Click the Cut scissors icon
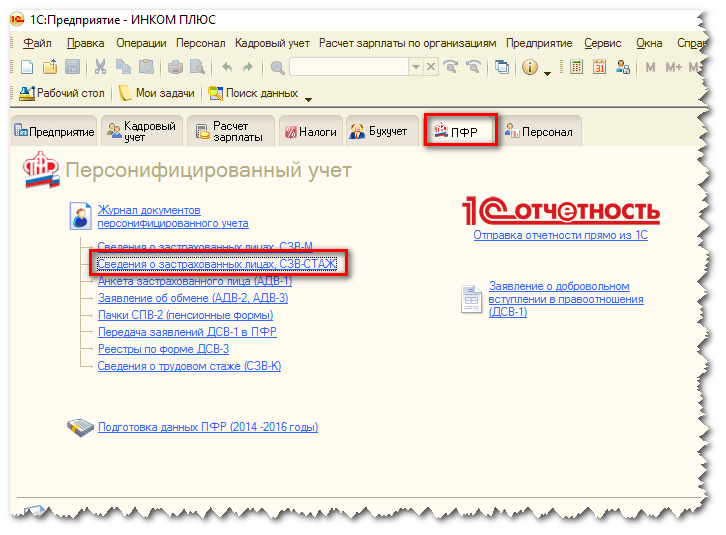Image resolution: width=726 pixels, height=535 pixels. click(100, 67)
